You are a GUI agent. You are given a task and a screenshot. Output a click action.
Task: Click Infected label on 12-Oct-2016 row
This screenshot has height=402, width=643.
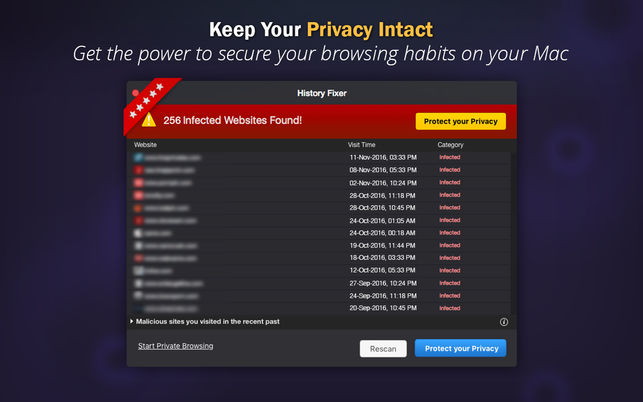[450, 270]
